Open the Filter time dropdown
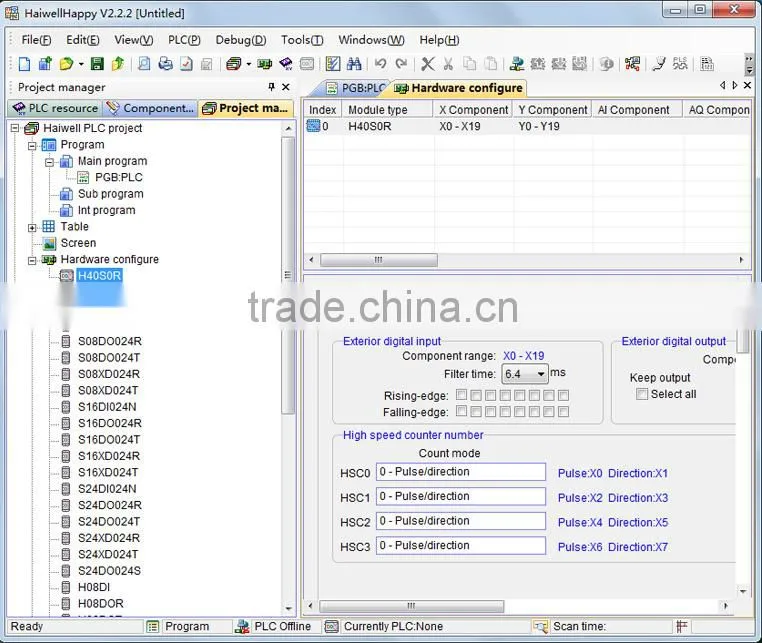Image resolution: width=762 pixels, height=643 pixels. coord(540,374)
